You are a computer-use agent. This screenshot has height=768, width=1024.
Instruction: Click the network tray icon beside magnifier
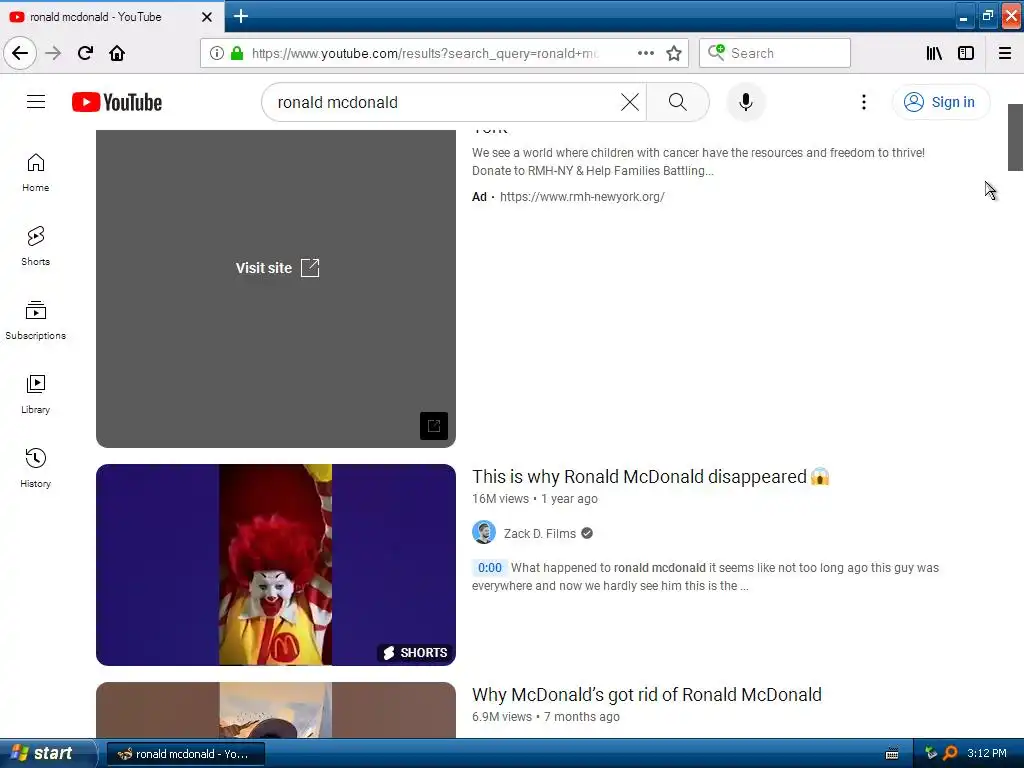(x=931, y=753)
